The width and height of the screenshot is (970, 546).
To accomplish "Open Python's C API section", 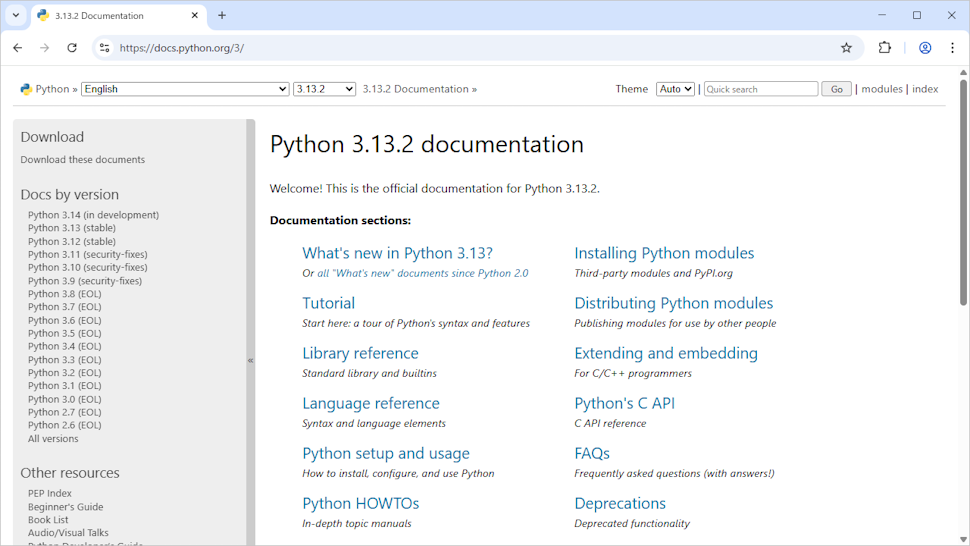I will 624,404.
